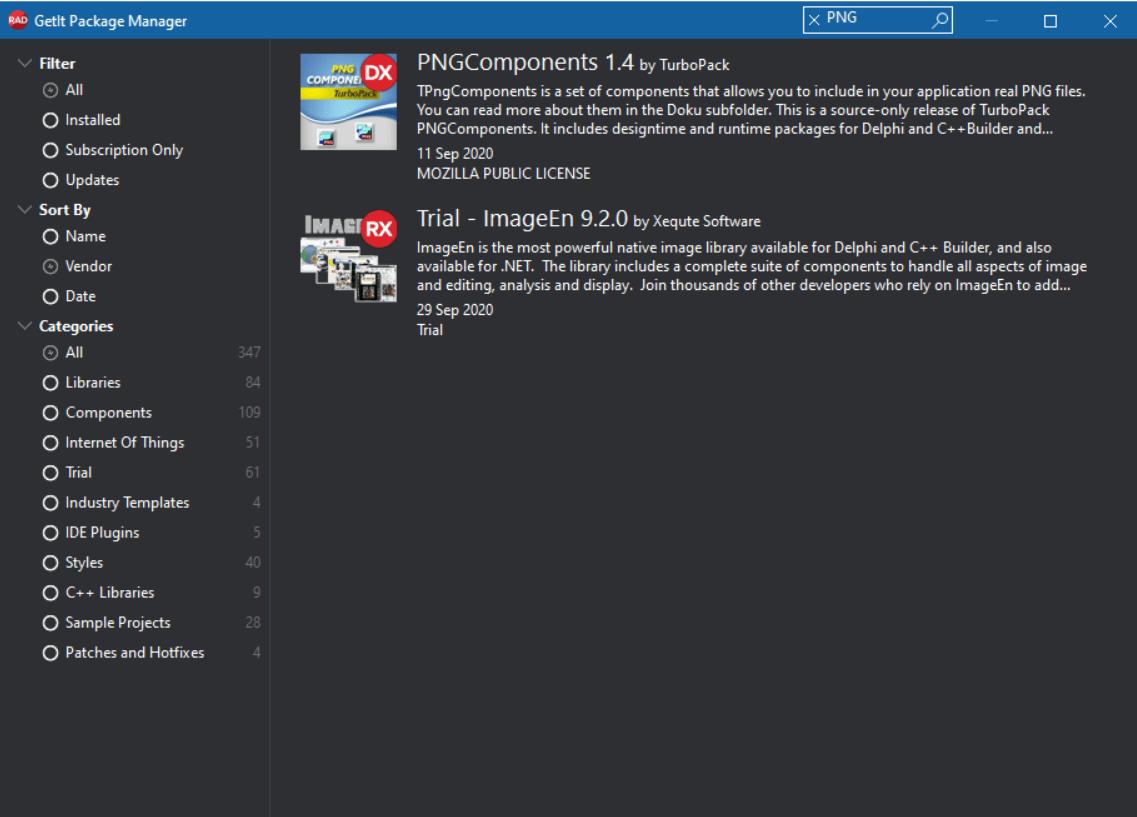Collapse the Filter section
The height and width of the screenshot is (817, 1137).
tap(25, 63)
